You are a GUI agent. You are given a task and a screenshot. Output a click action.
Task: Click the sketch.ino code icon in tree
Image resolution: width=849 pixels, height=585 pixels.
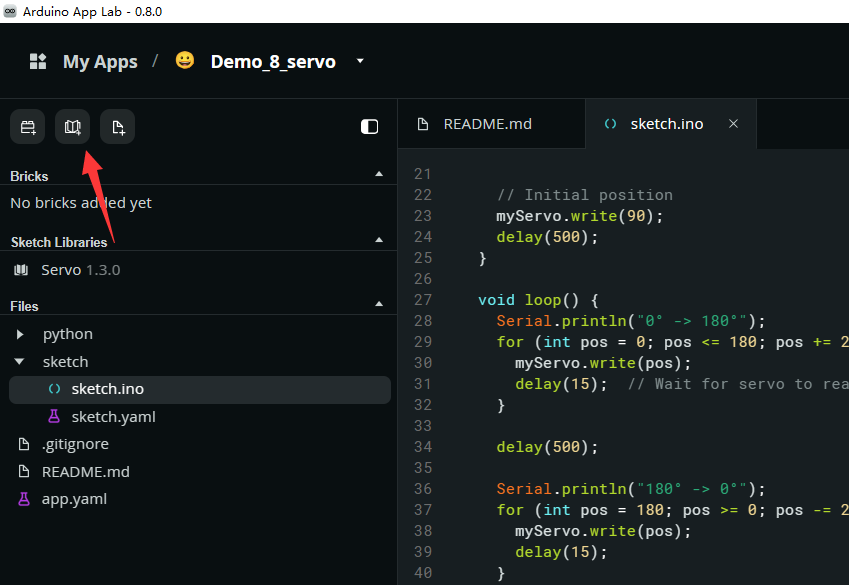click(54, 389)
